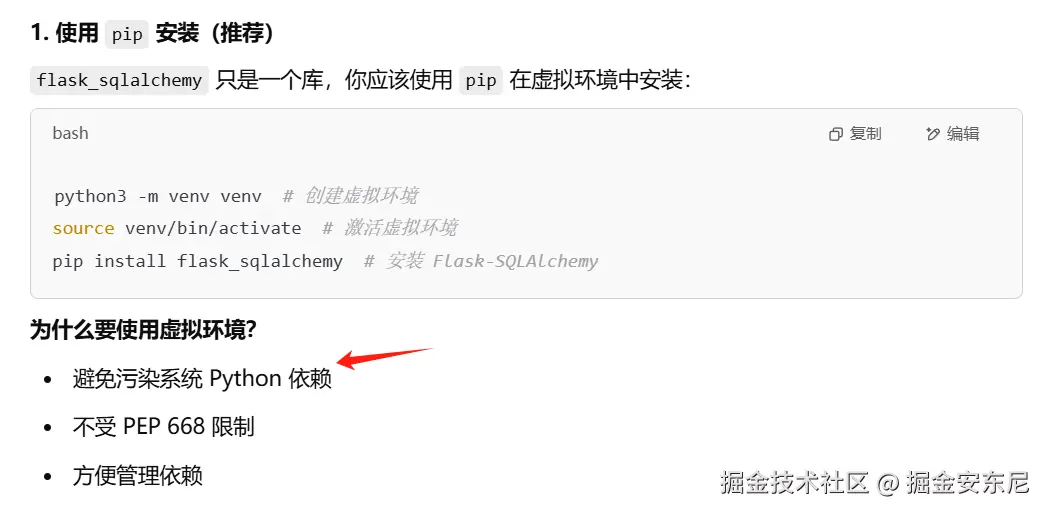Click the inline pip code in the heading
The width and height of the screenshot is (1047, 513).
tap(127, 35)
